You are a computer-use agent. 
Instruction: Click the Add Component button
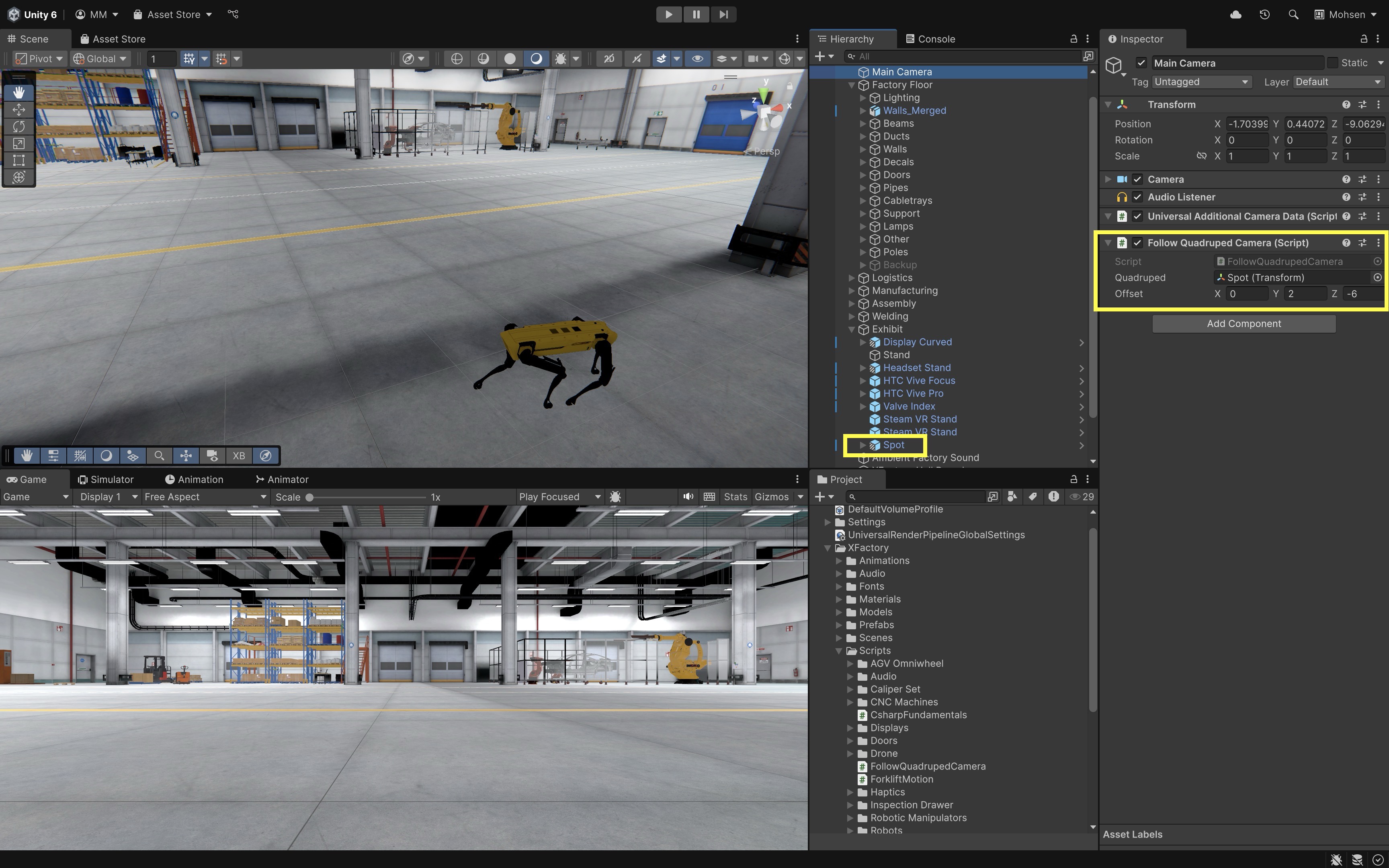tap(1243, 324)
